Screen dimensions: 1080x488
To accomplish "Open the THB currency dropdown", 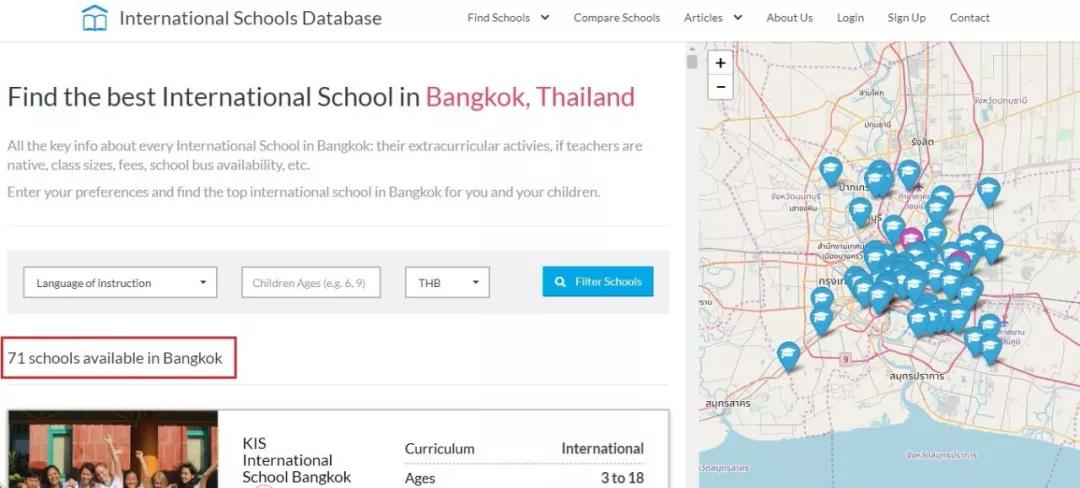I will 447,282.
